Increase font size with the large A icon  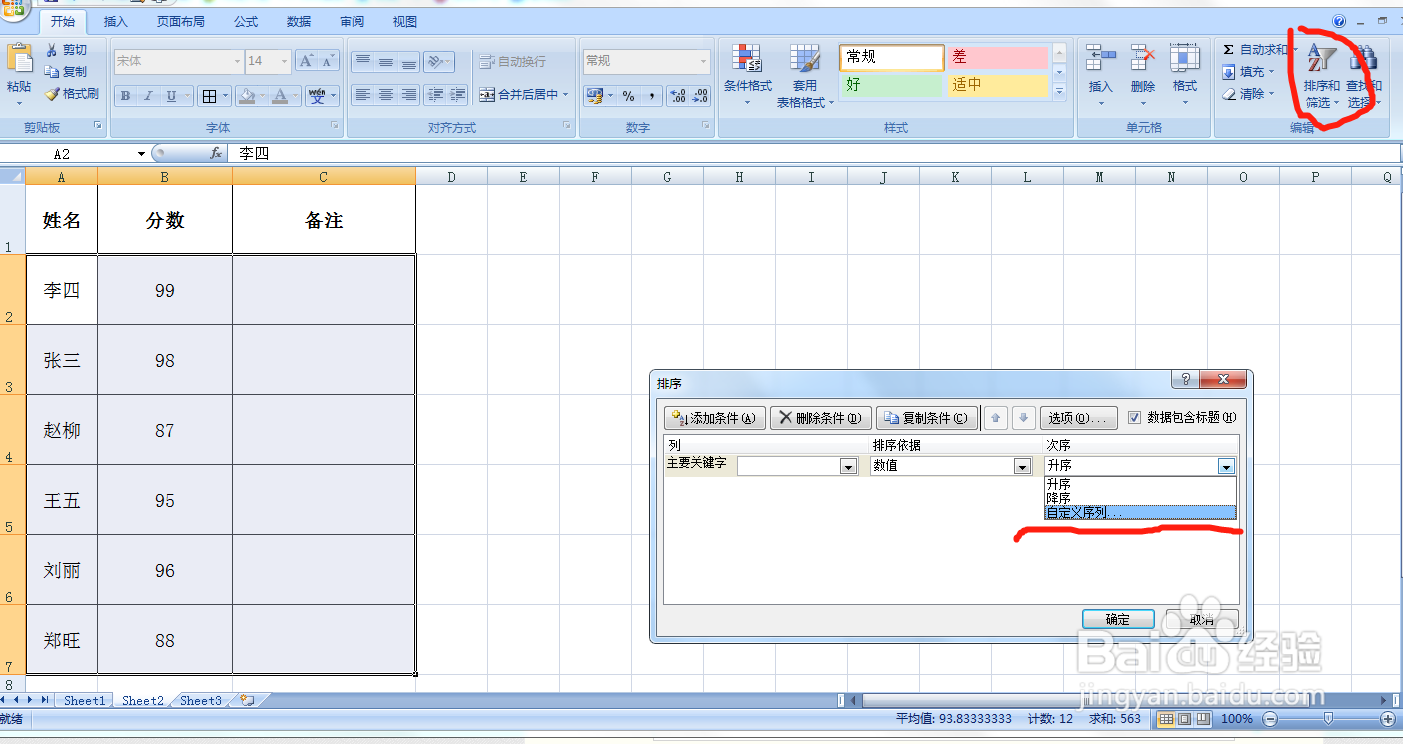click(x=306, y=61)
